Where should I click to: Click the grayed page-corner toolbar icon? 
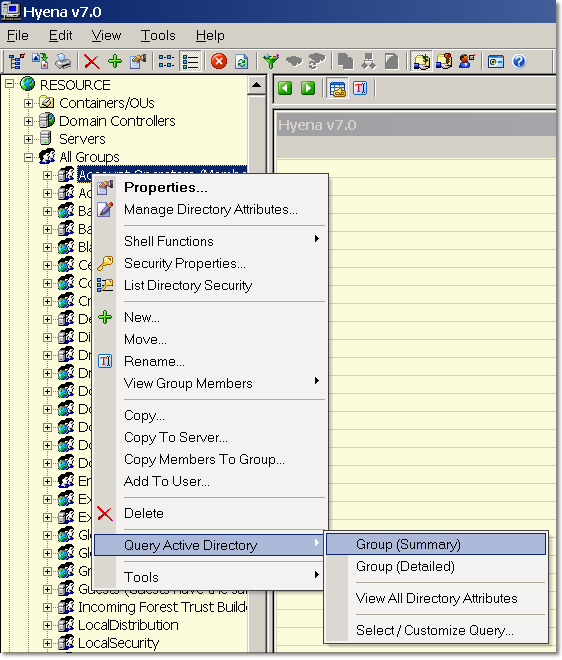(x=392, y=61)
